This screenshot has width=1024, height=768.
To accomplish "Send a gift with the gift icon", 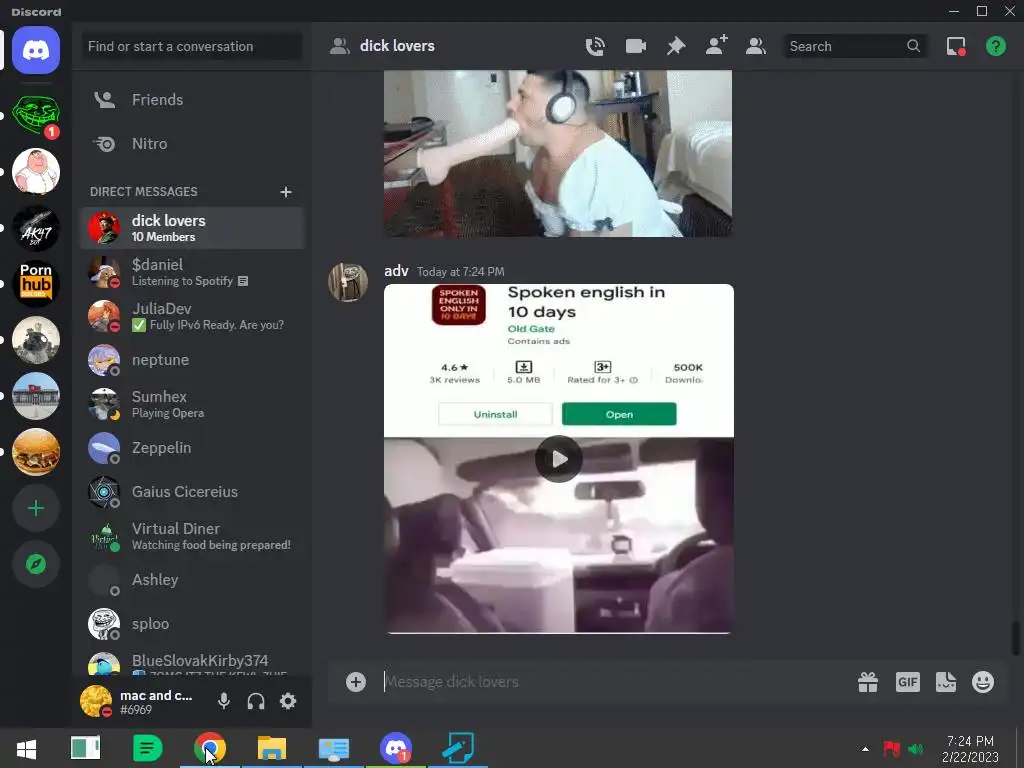I will [x=868, y=682].
